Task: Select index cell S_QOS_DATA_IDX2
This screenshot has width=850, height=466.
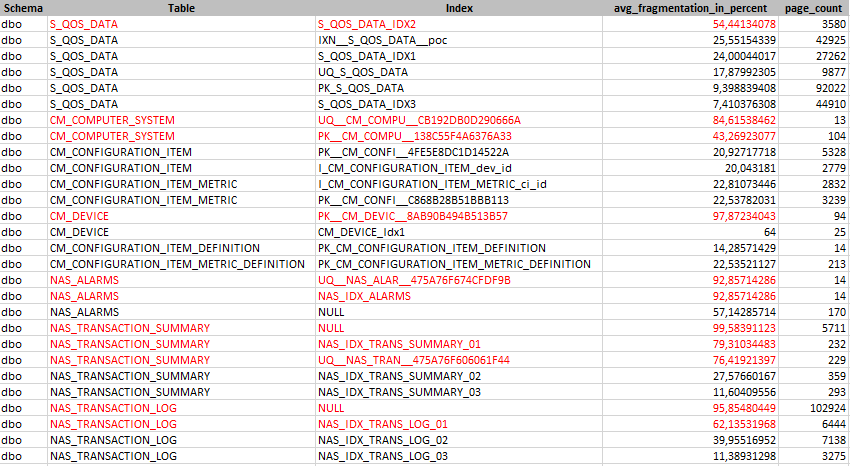Action: coord(459,24)
